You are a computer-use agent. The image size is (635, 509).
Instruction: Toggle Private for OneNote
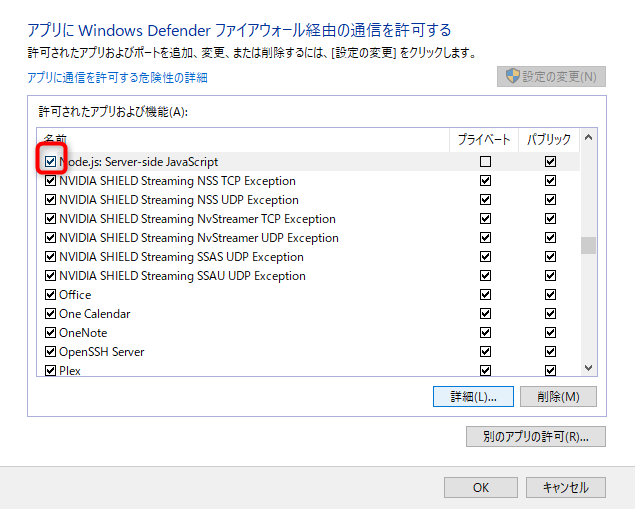click(x=485, y=333)
